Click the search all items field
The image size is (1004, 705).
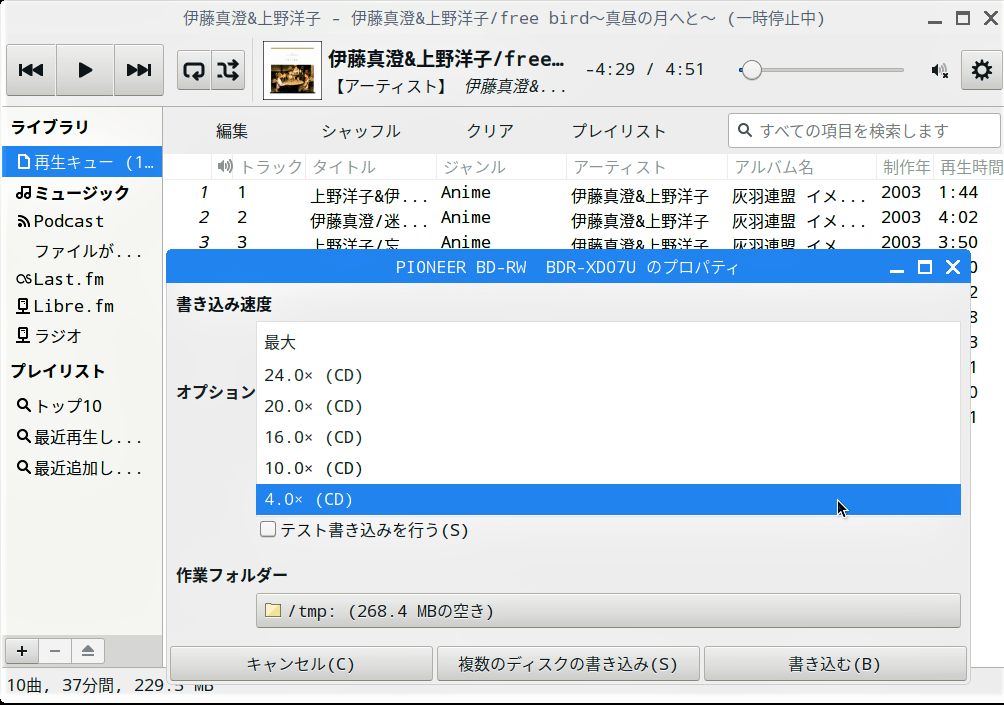point(865,131)
